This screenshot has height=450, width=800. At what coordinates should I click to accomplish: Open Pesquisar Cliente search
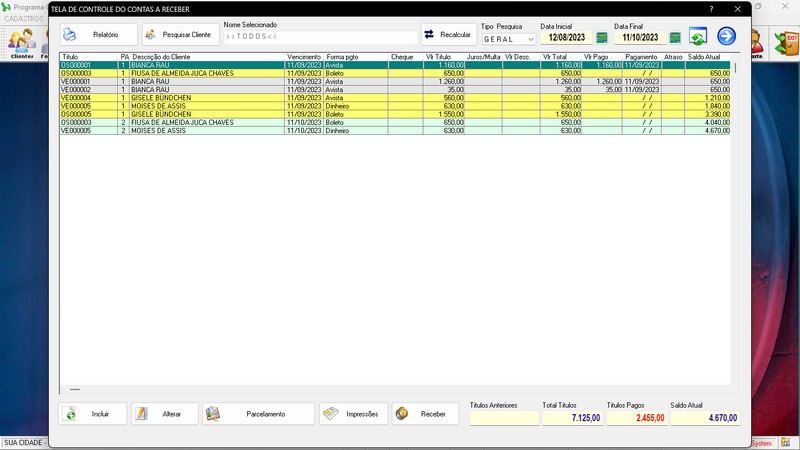[x=180, y=35]
